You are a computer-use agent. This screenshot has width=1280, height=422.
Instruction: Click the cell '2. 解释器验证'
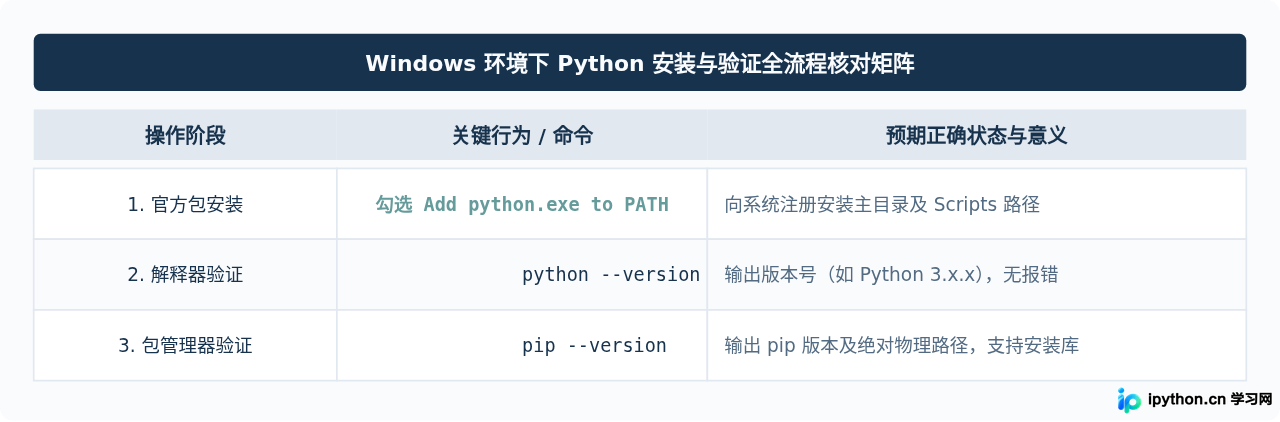pos(185,274)
